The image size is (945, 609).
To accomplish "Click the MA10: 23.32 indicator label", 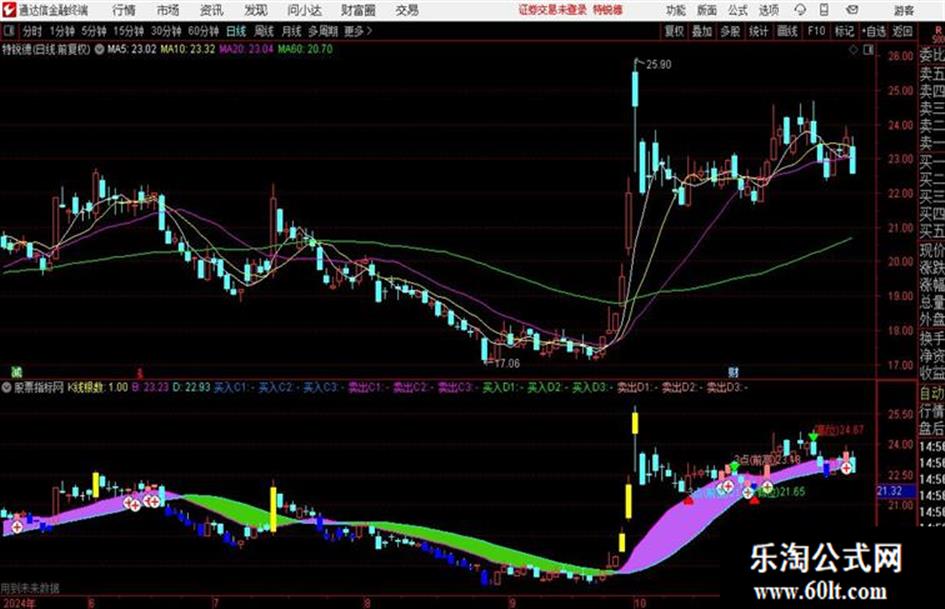I will [187, 49].
